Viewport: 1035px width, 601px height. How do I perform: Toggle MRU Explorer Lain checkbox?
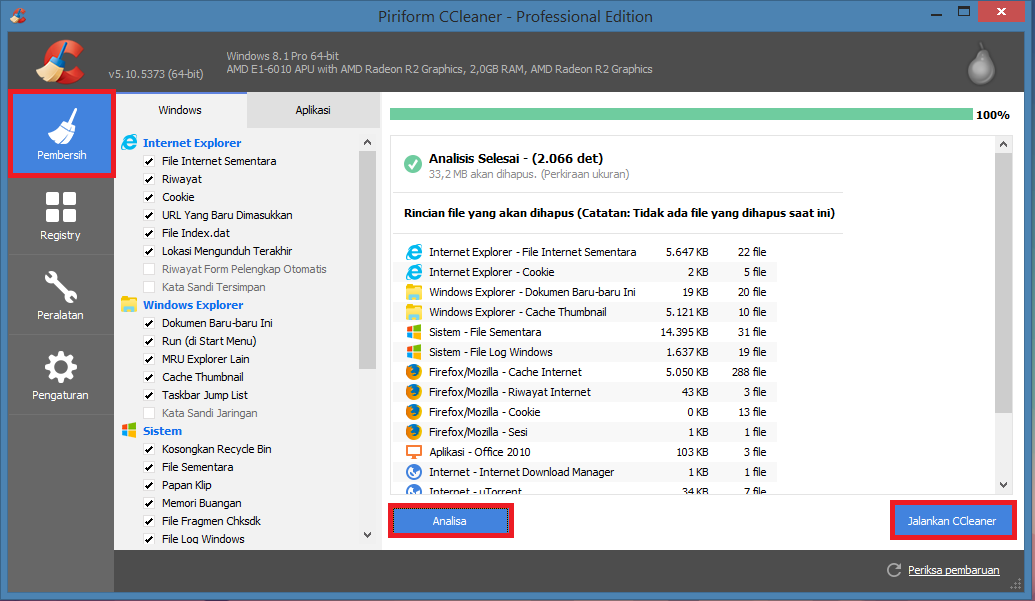click(149, 359)
